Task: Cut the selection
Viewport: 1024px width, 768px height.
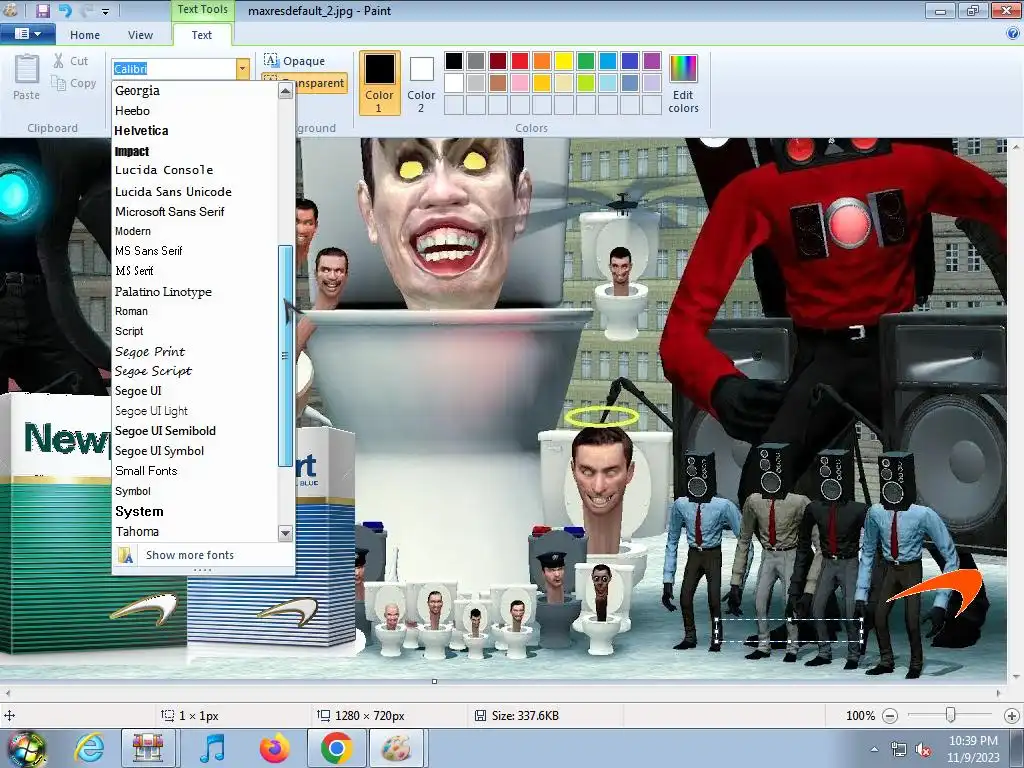Action: pos(71,61)
